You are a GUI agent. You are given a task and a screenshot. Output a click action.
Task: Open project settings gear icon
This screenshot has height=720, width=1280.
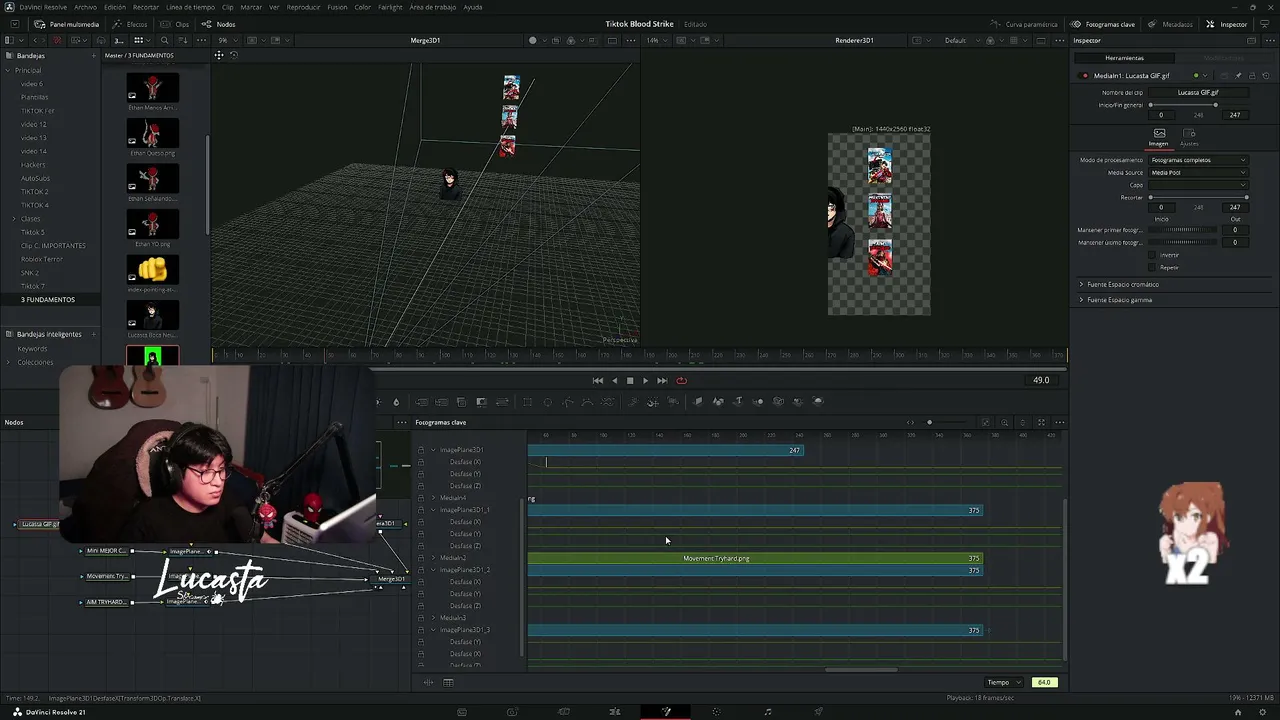click(x=1263, y=712)
